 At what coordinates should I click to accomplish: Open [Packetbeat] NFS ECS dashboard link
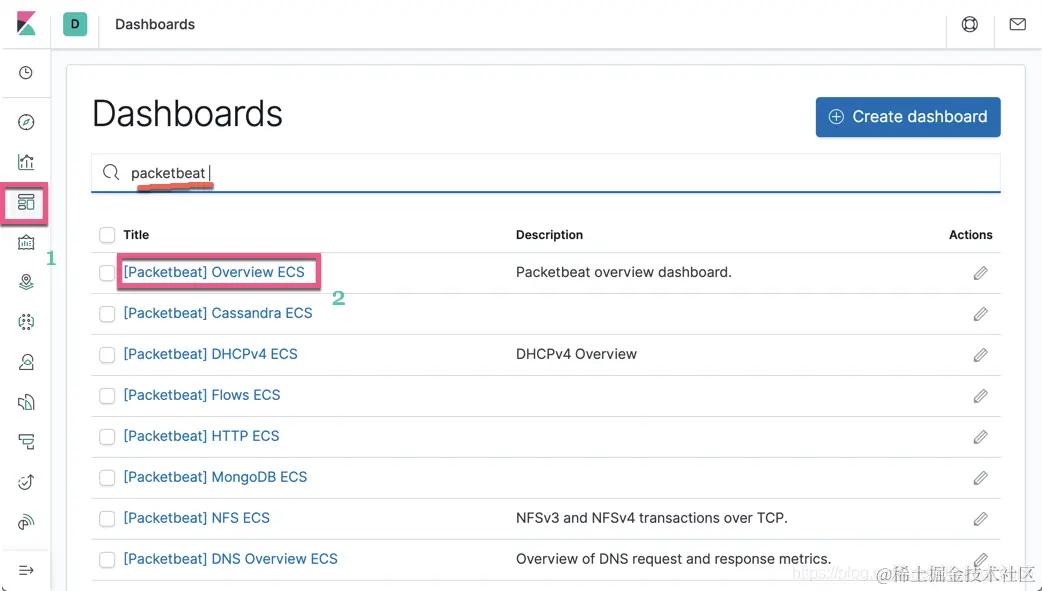(197, 518)
